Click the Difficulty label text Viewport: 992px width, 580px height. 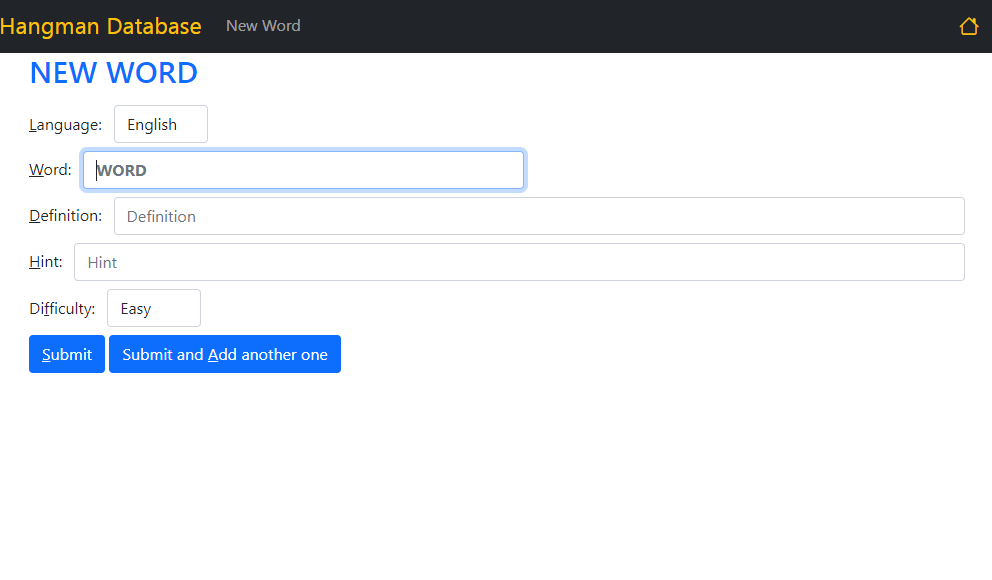(62, 309)
